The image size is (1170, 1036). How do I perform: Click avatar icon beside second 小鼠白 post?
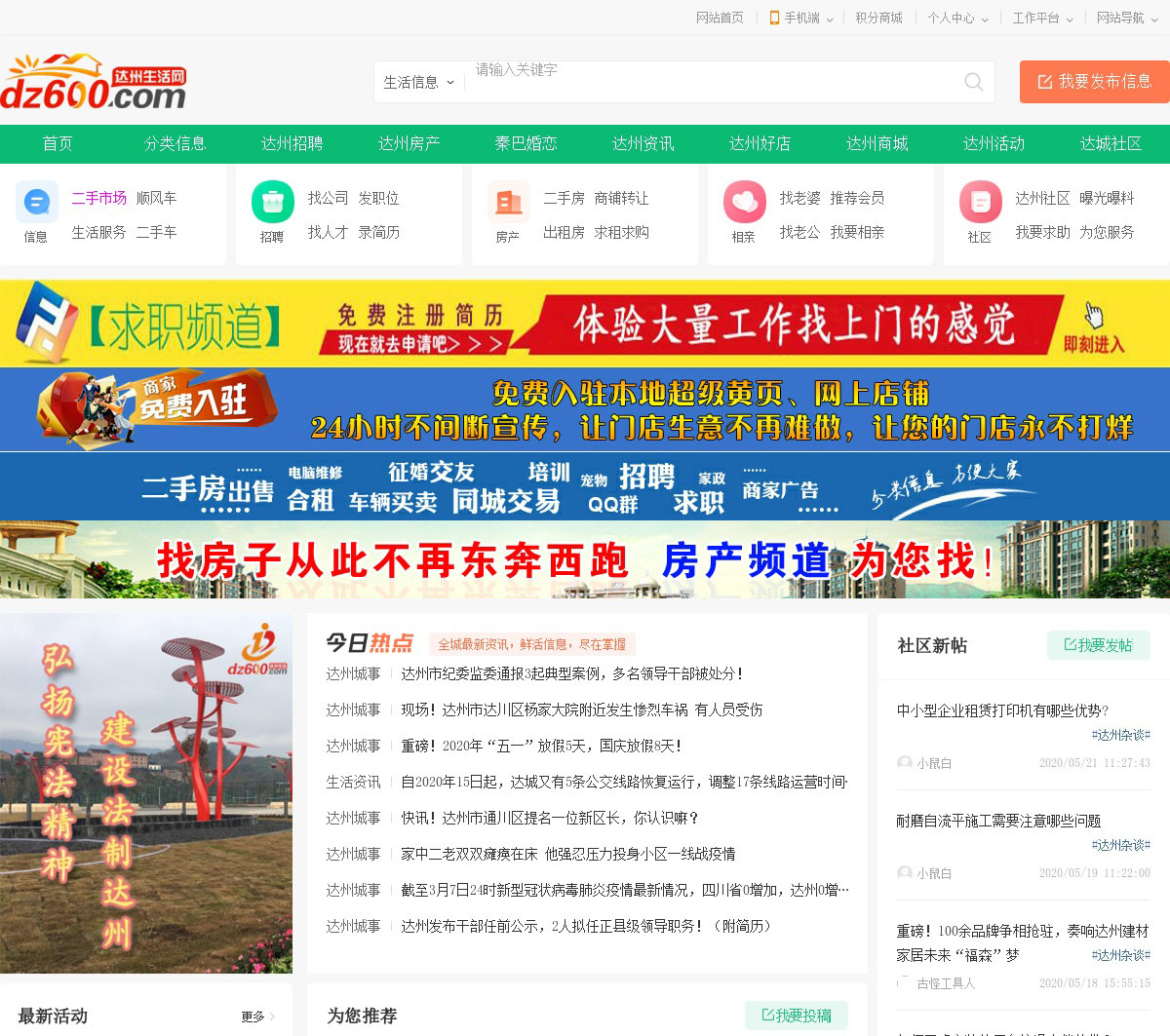tap(905, 873)
